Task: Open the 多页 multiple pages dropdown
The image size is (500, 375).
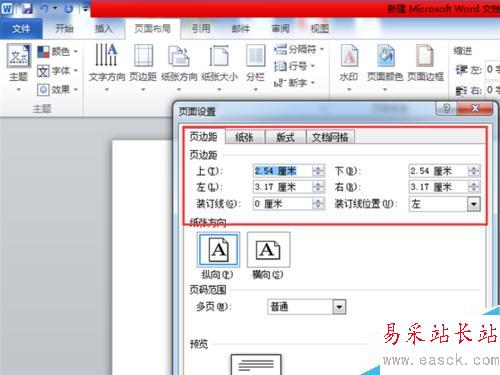Action: click(339, 307)
